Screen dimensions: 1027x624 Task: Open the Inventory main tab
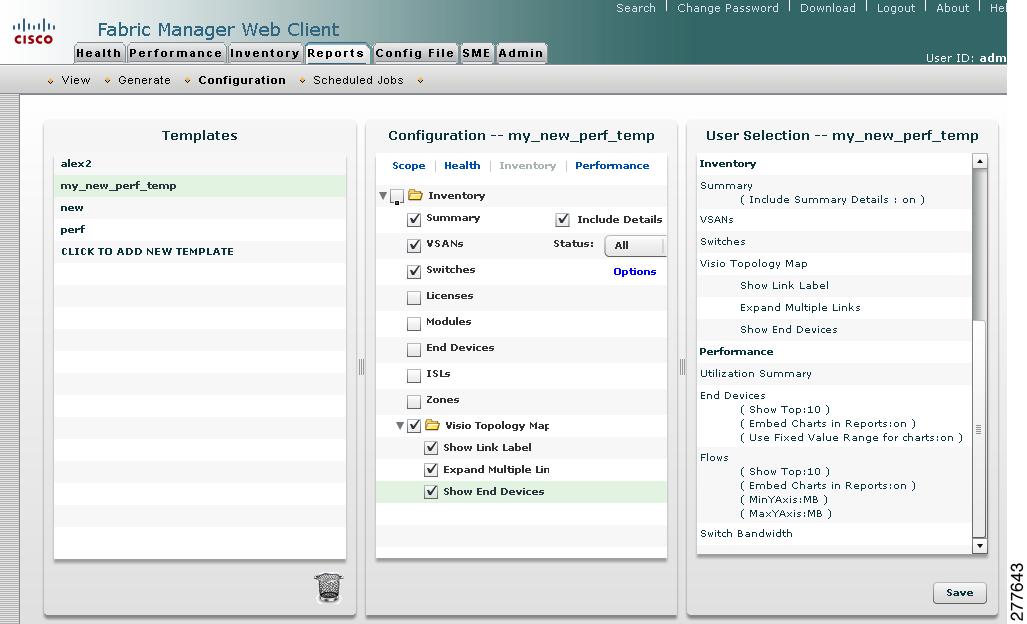[265, 53]
